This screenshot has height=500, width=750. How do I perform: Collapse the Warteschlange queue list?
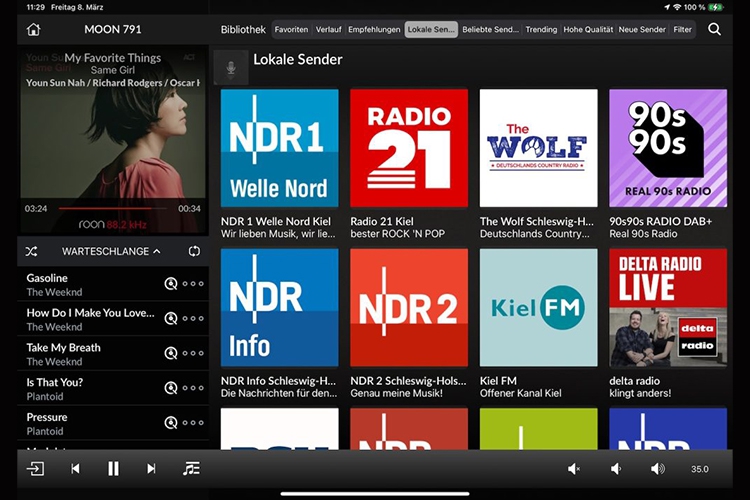[x=111, y=251]
